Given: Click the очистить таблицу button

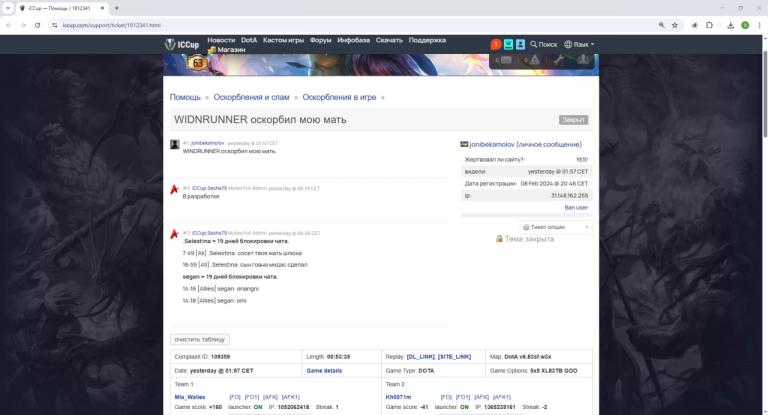Looking at the screenshot, I should click(x=200, y=340).
